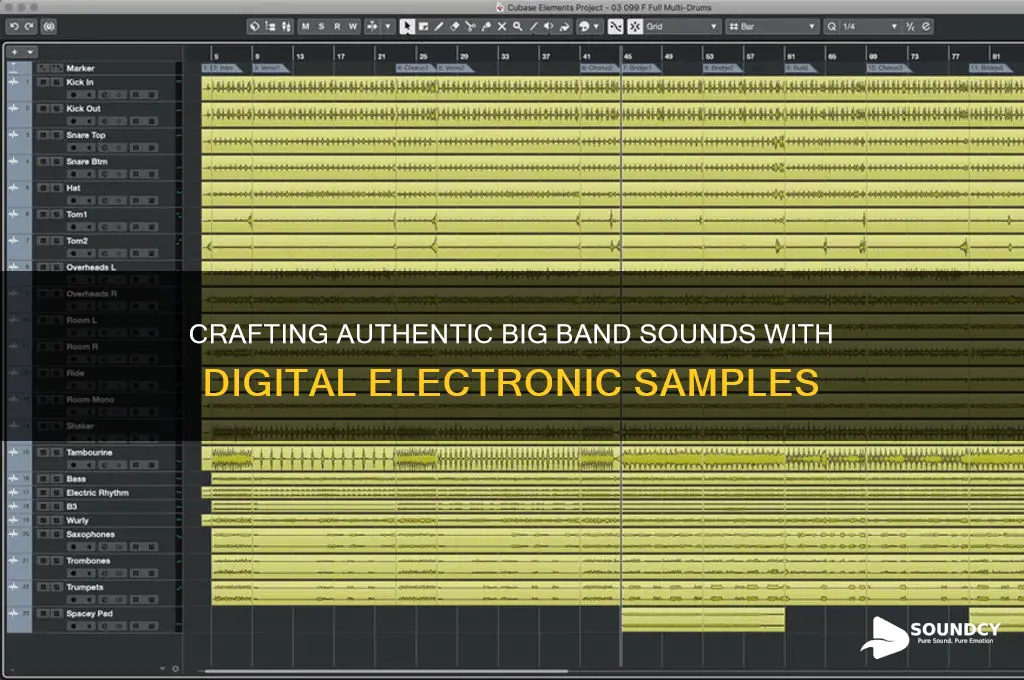Click bar 33 on the ruler
The height and width of the screenshot is (680, 1024).
pyautogui.click(x=505, y=56)
